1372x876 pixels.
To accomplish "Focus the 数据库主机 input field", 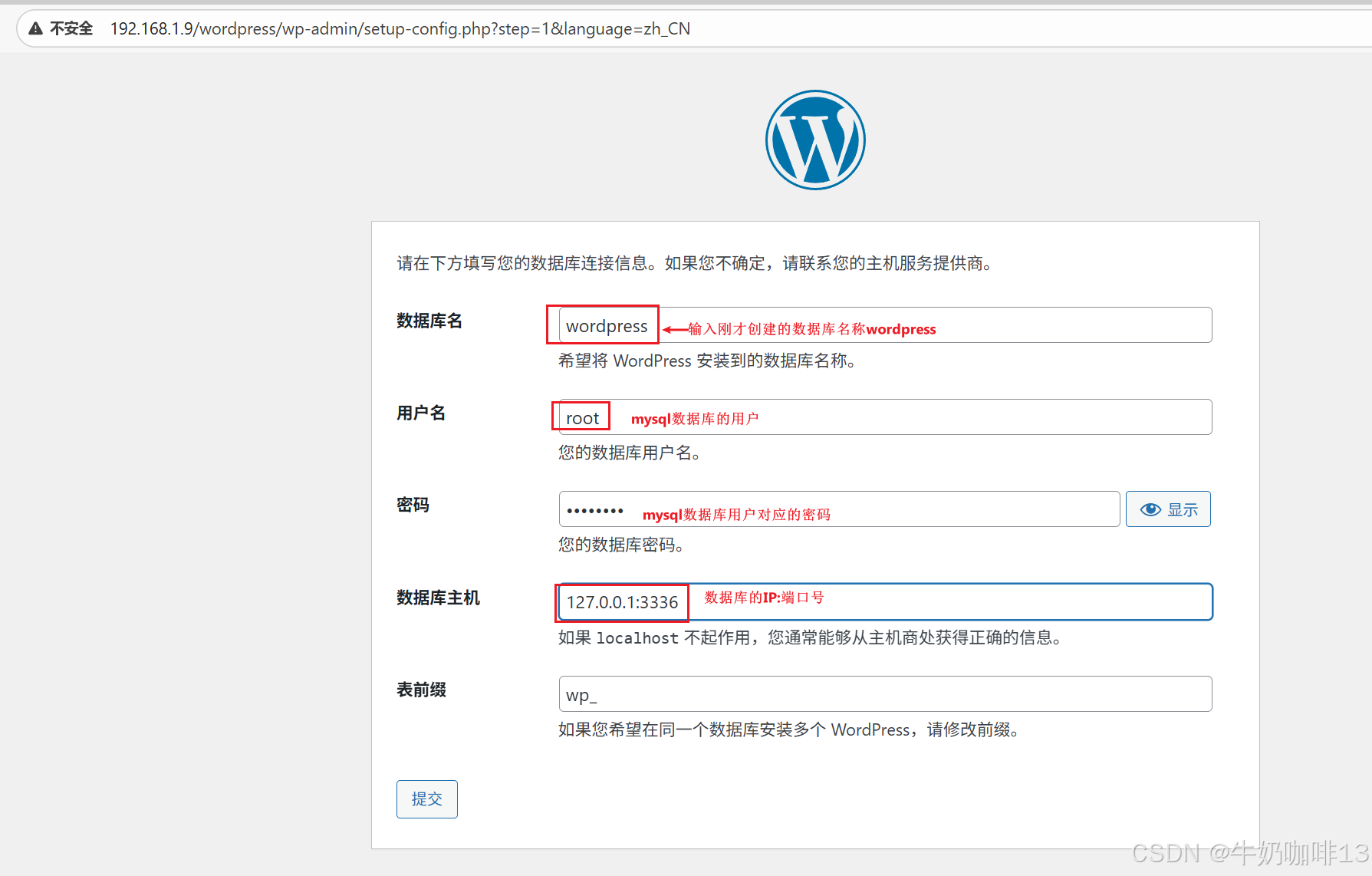I will click(885, 602).
